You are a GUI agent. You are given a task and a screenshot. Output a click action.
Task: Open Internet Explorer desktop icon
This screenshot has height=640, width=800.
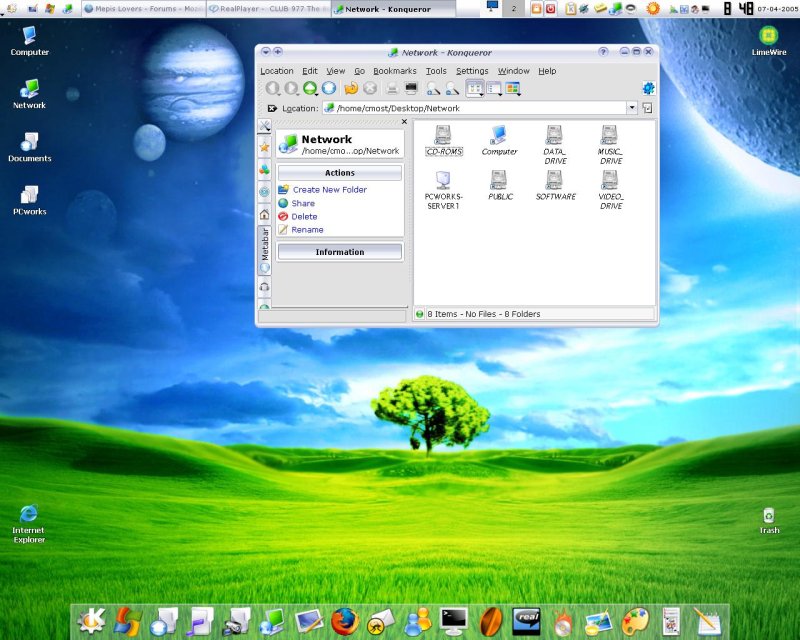(x=29, y=524)
